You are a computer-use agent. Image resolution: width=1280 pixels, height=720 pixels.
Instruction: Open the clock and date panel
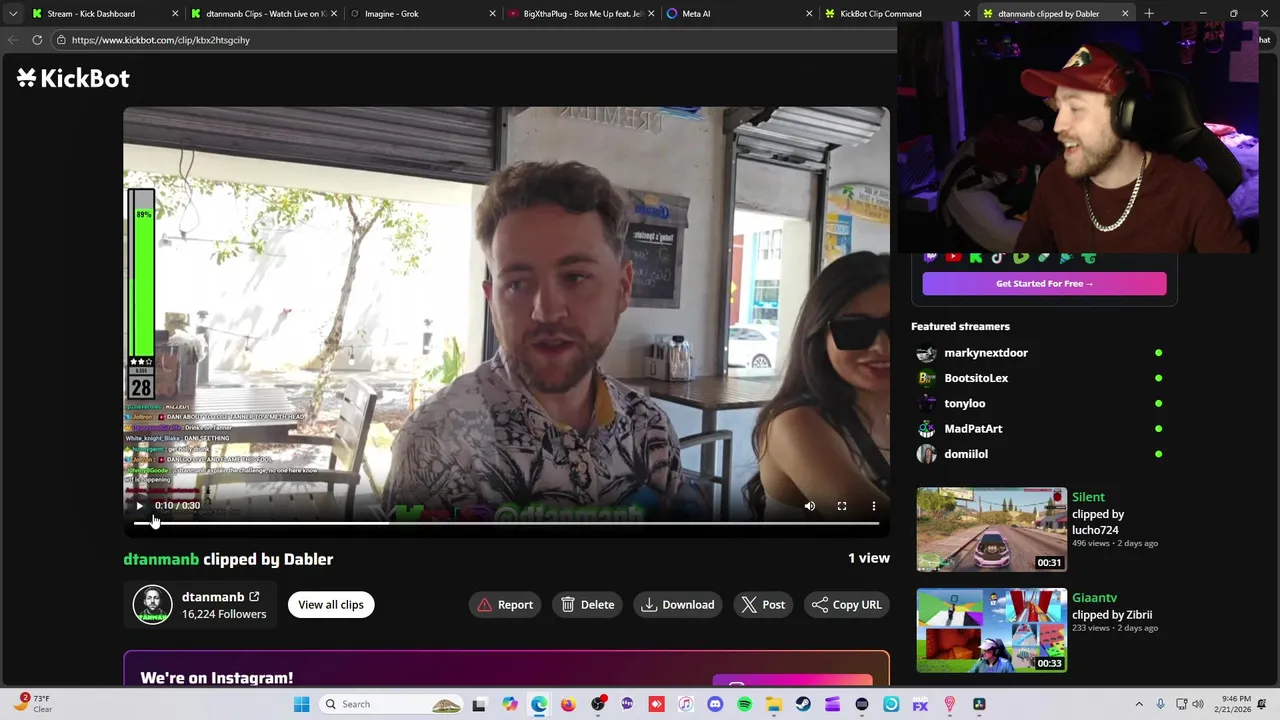click(1233, 704)
